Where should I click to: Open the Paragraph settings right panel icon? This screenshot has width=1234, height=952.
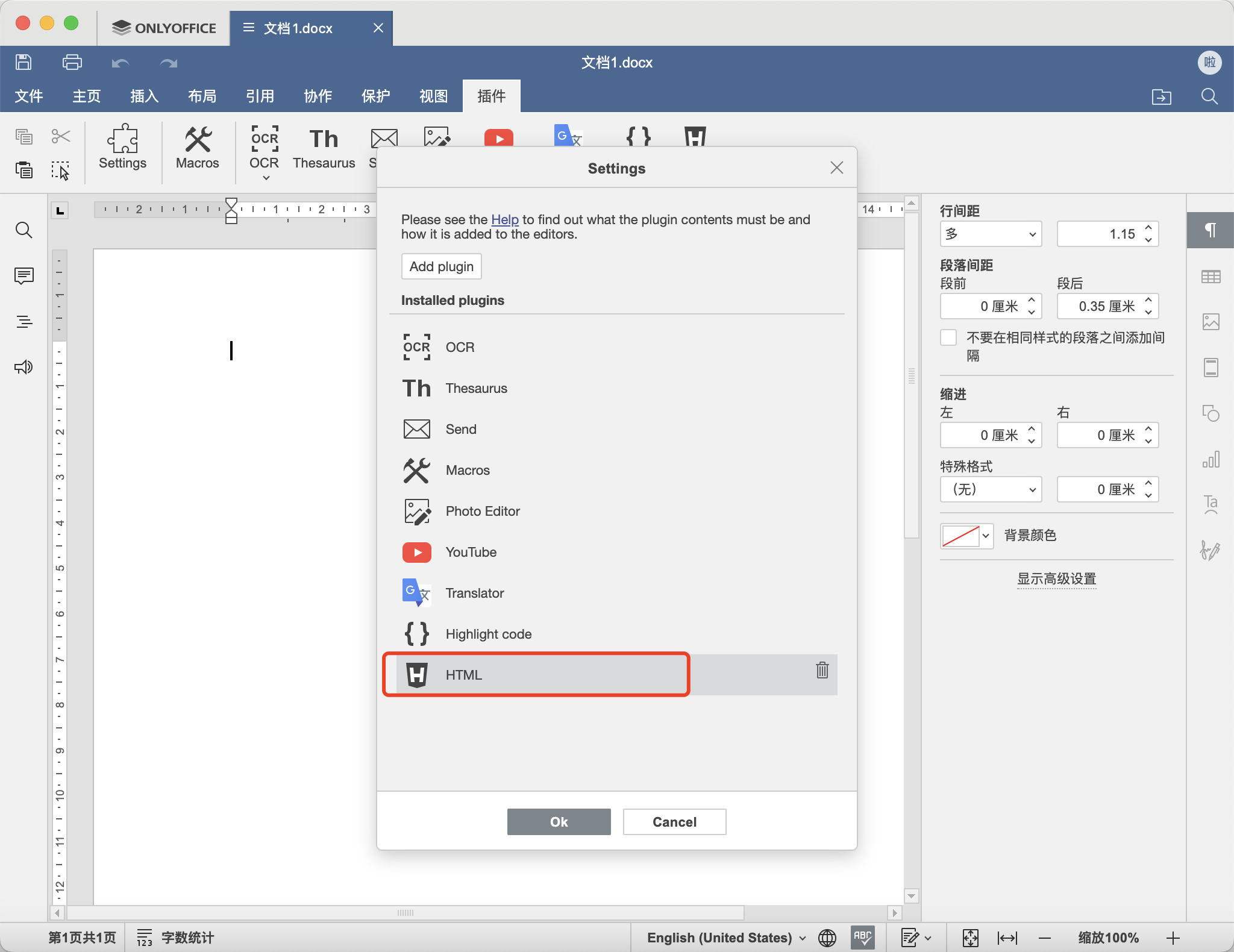click(1211, 230)
